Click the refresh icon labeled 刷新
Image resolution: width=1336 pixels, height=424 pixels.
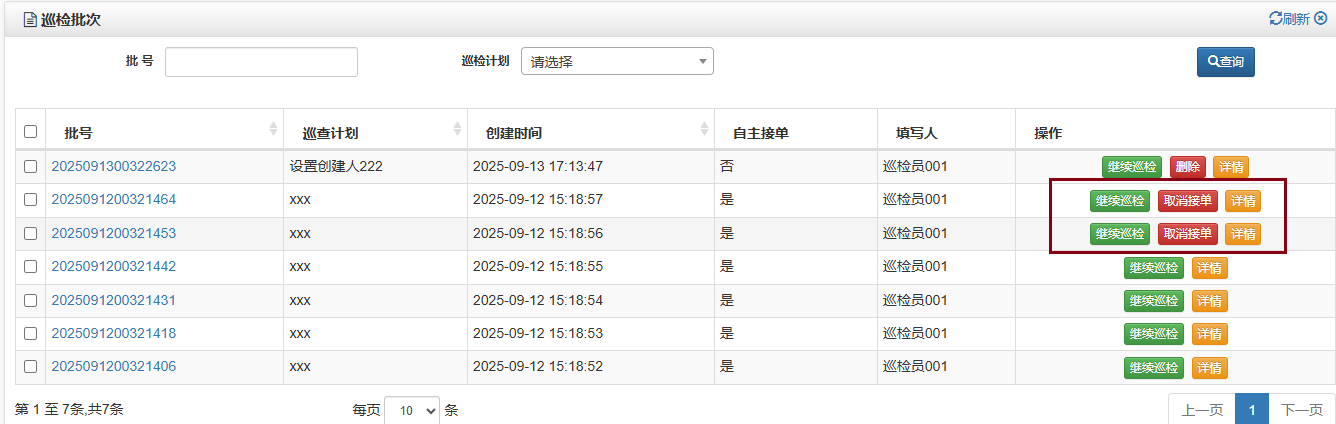(x=1289, y=19)
